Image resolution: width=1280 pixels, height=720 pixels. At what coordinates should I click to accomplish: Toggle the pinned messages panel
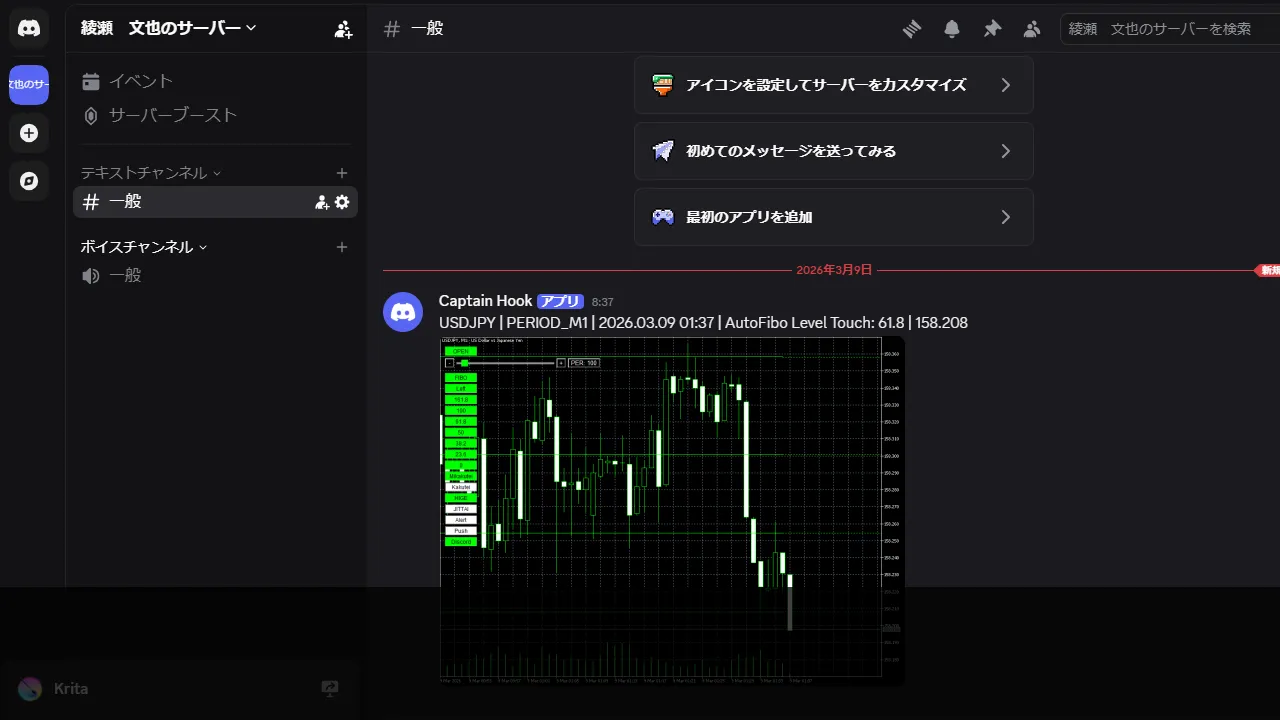click(992, 28)
